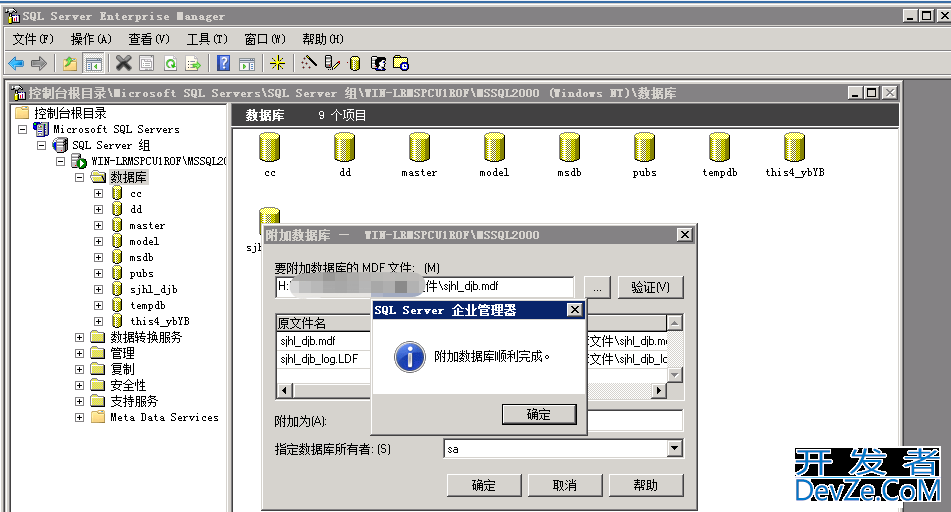Click the file list's horizontal scrollbar right arrow
The height and width of the screenshot is (512, 951).
659,391
